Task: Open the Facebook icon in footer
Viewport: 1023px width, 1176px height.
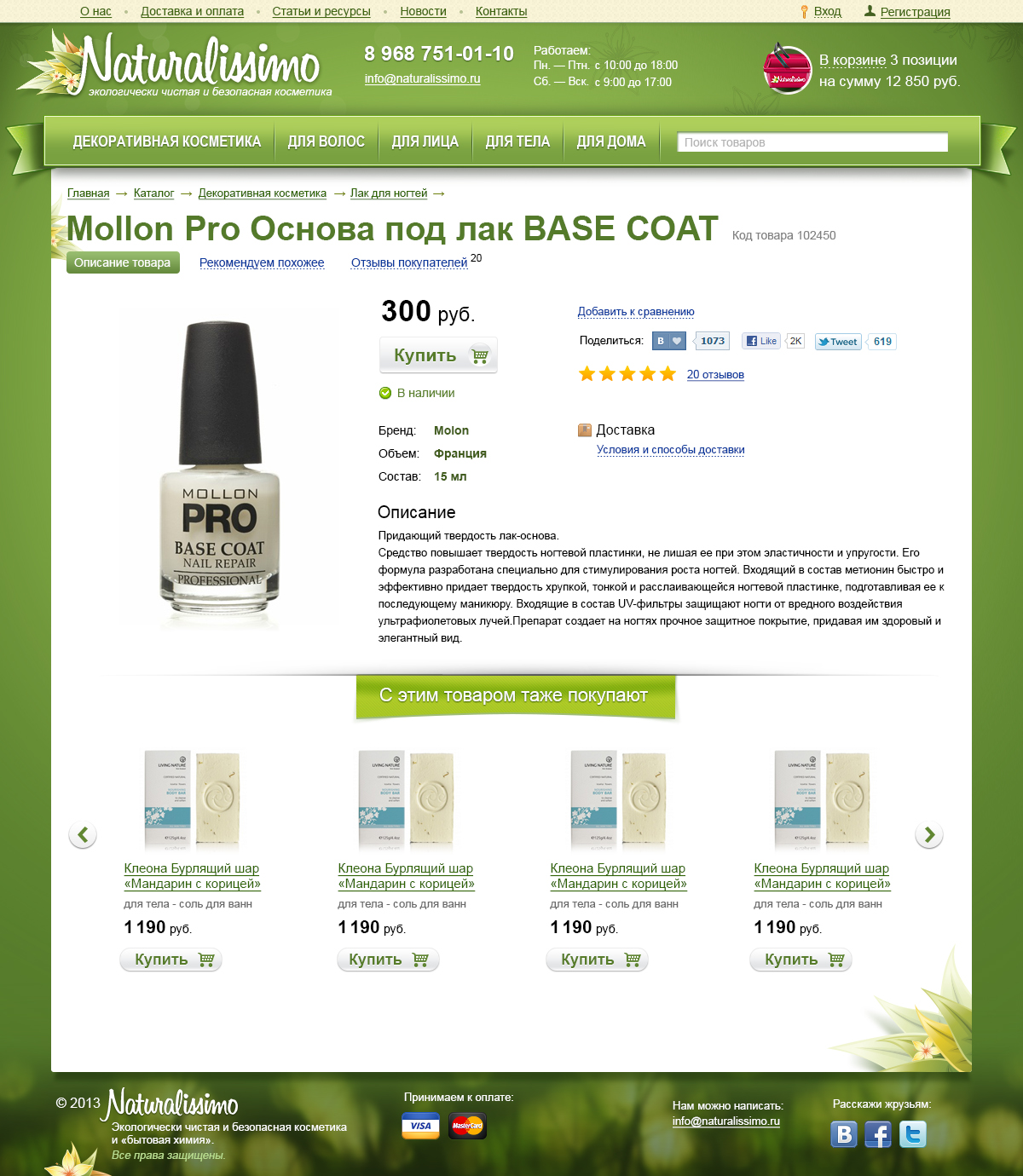Action: point(878,1134)
